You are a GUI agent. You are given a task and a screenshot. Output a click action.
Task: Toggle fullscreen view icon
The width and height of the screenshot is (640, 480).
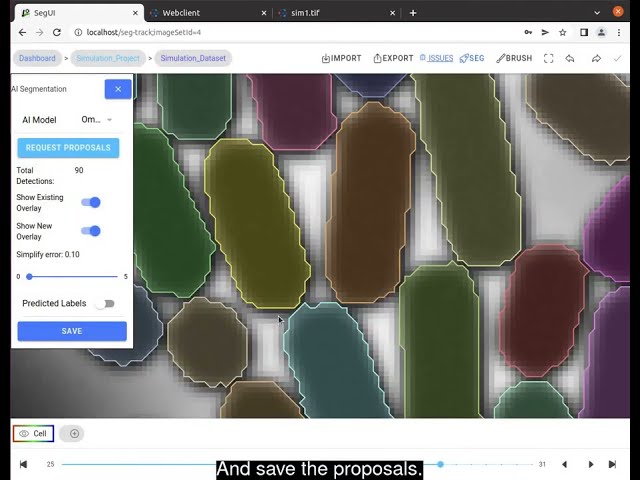pyautogui.click(x=549, y=58)
